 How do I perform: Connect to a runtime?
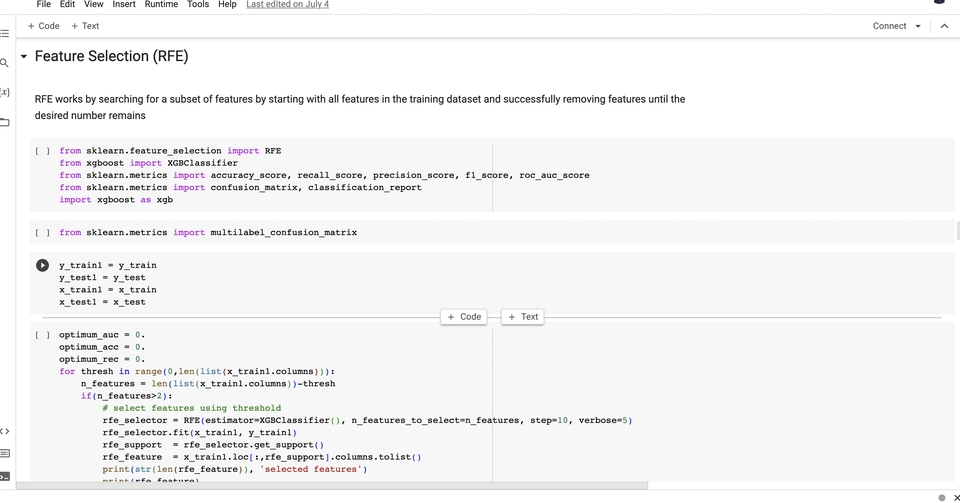tap(889, 26)
